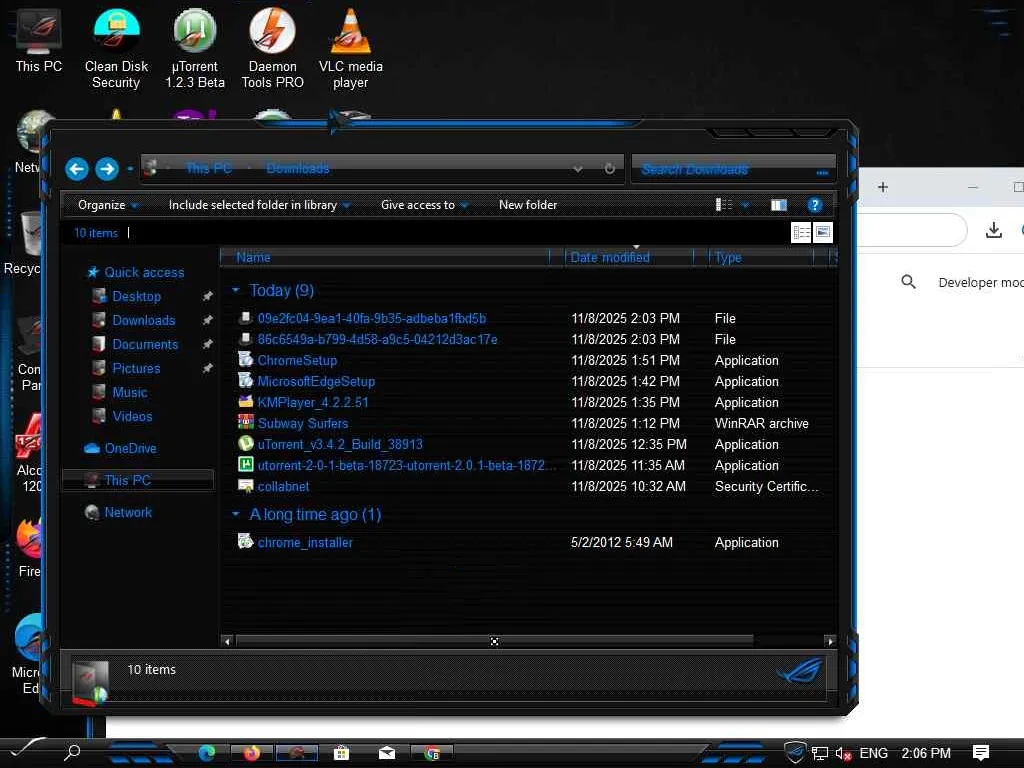The image size is (1024, 768).
Task: Open OneDrive in the navigation pane
Action: point(130,449)
